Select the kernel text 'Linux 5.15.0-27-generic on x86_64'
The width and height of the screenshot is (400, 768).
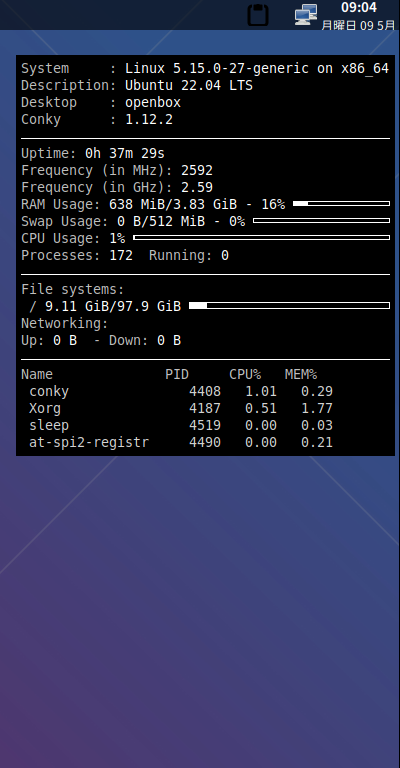click(x=257, y=69)
